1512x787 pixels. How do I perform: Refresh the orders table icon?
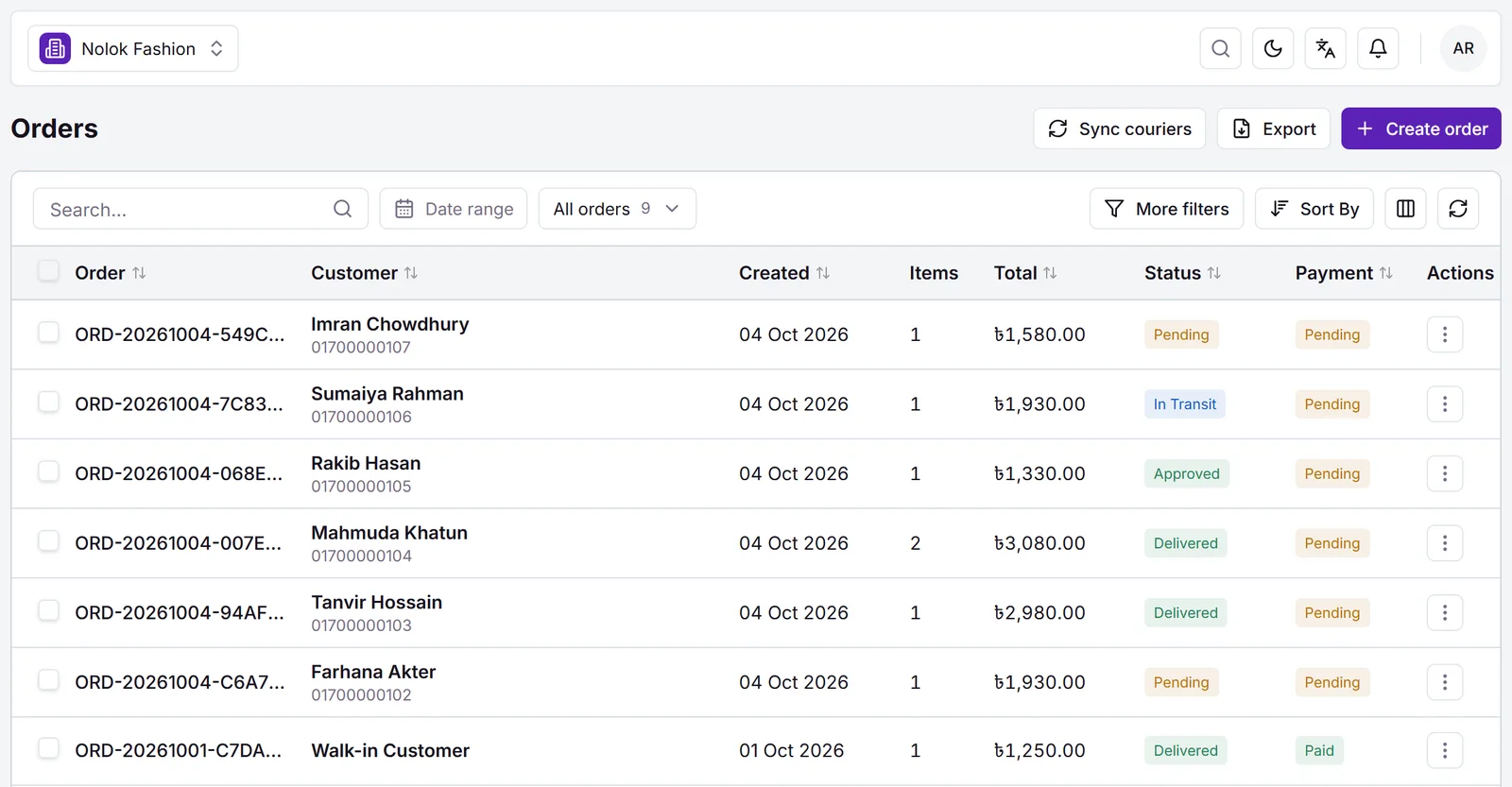click(x=1458, y=209)
